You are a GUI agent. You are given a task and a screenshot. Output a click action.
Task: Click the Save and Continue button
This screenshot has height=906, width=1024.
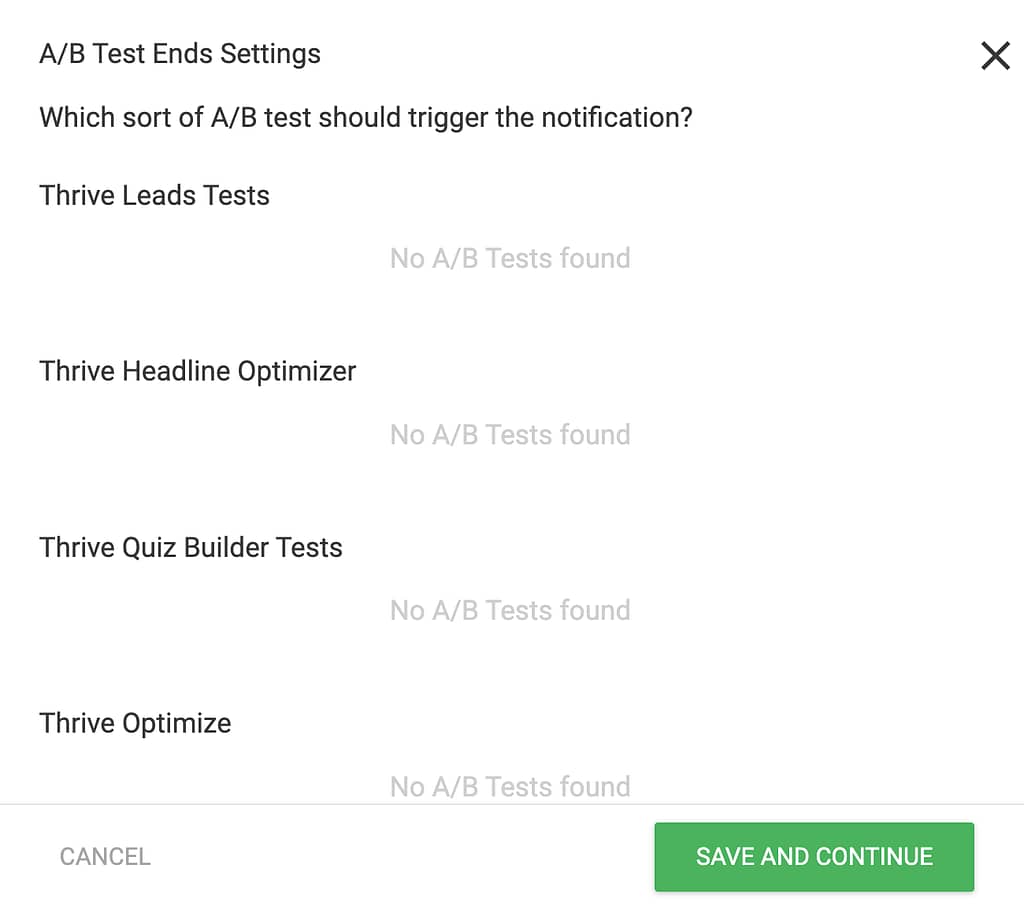click(x=814, y=856)
